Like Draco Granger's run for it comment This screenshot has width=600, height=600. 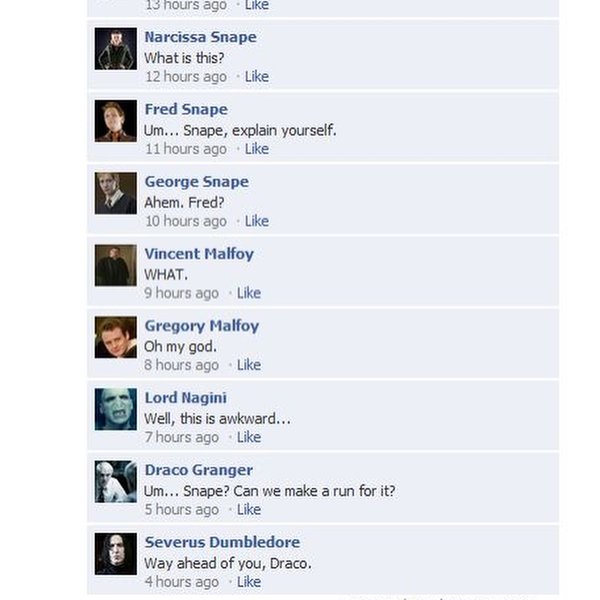249,509
